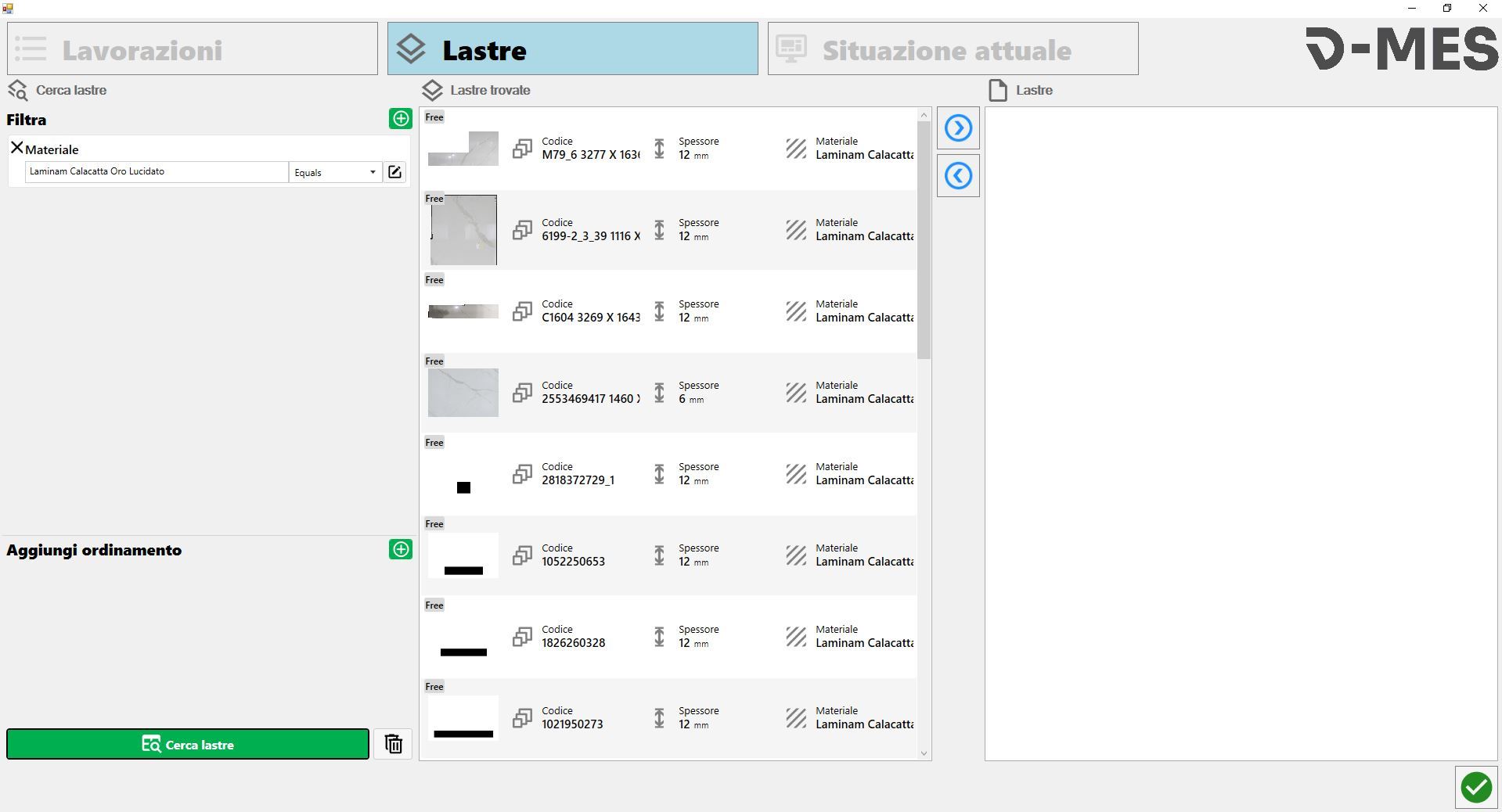
Task: Click the 6 mm thickness value
Action: click(691, 399)
